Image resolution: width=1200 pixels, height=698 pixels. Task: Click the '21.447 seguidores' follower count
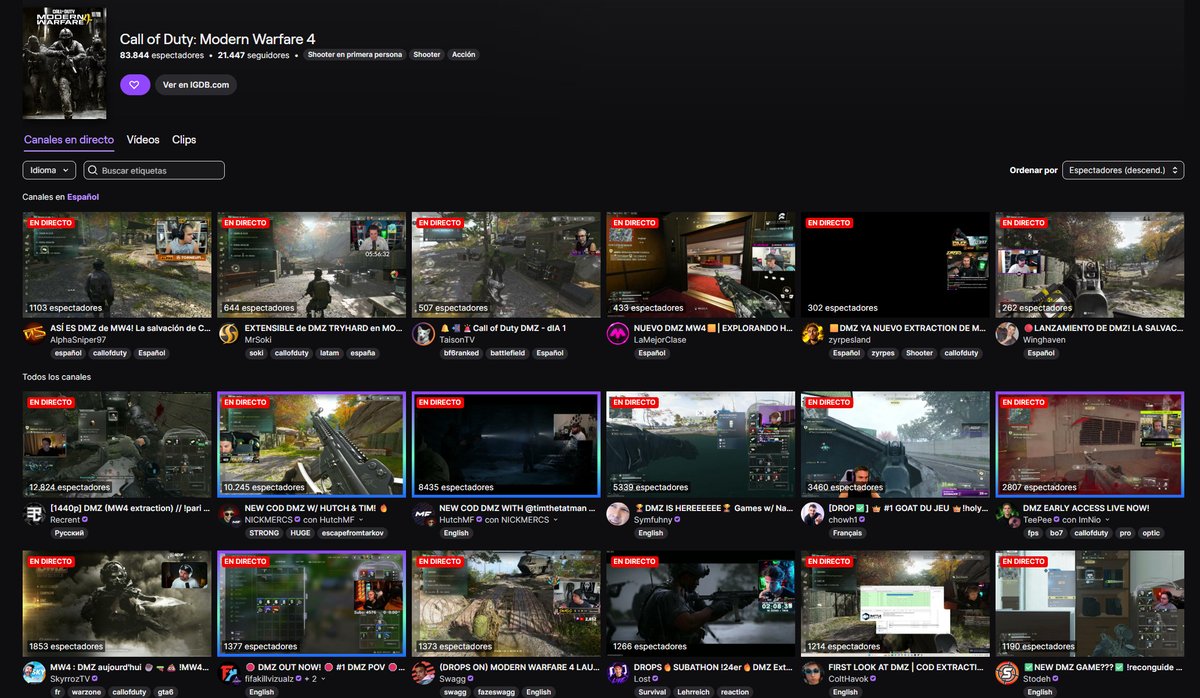(253, 55)
